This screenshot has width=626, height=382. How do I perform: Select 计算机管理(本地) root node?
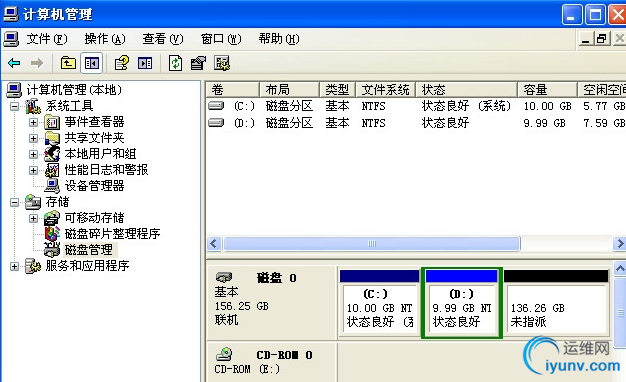(x=74, y=90)
